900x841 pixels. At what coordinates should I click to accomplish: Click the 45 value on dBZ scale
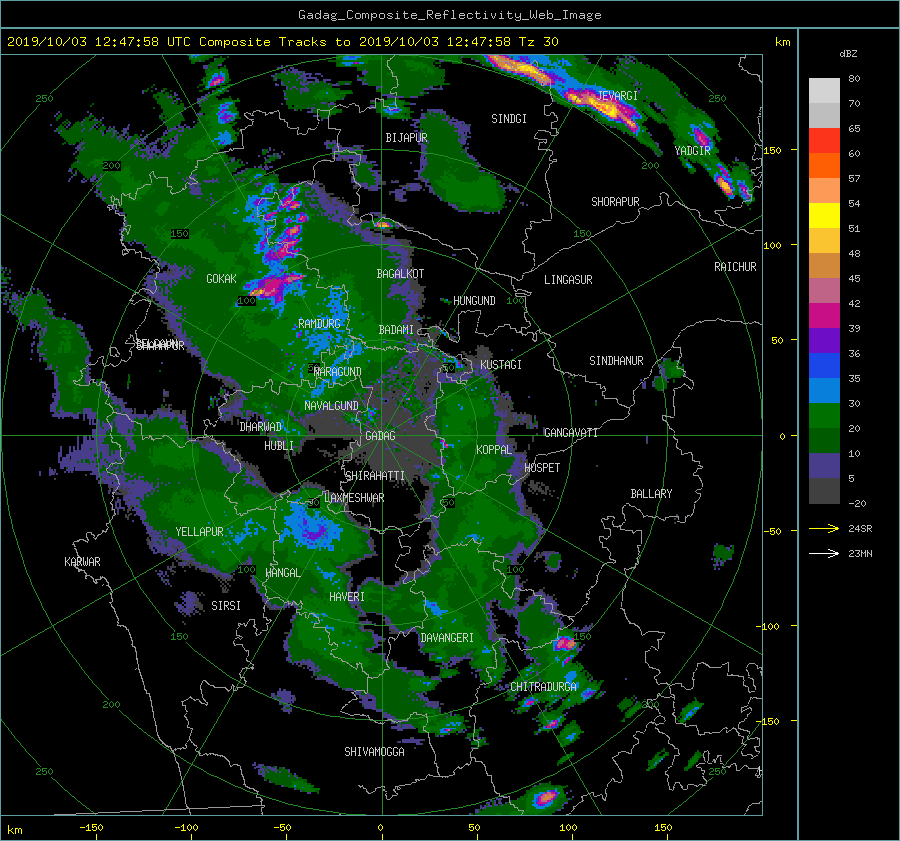(854, 278)
